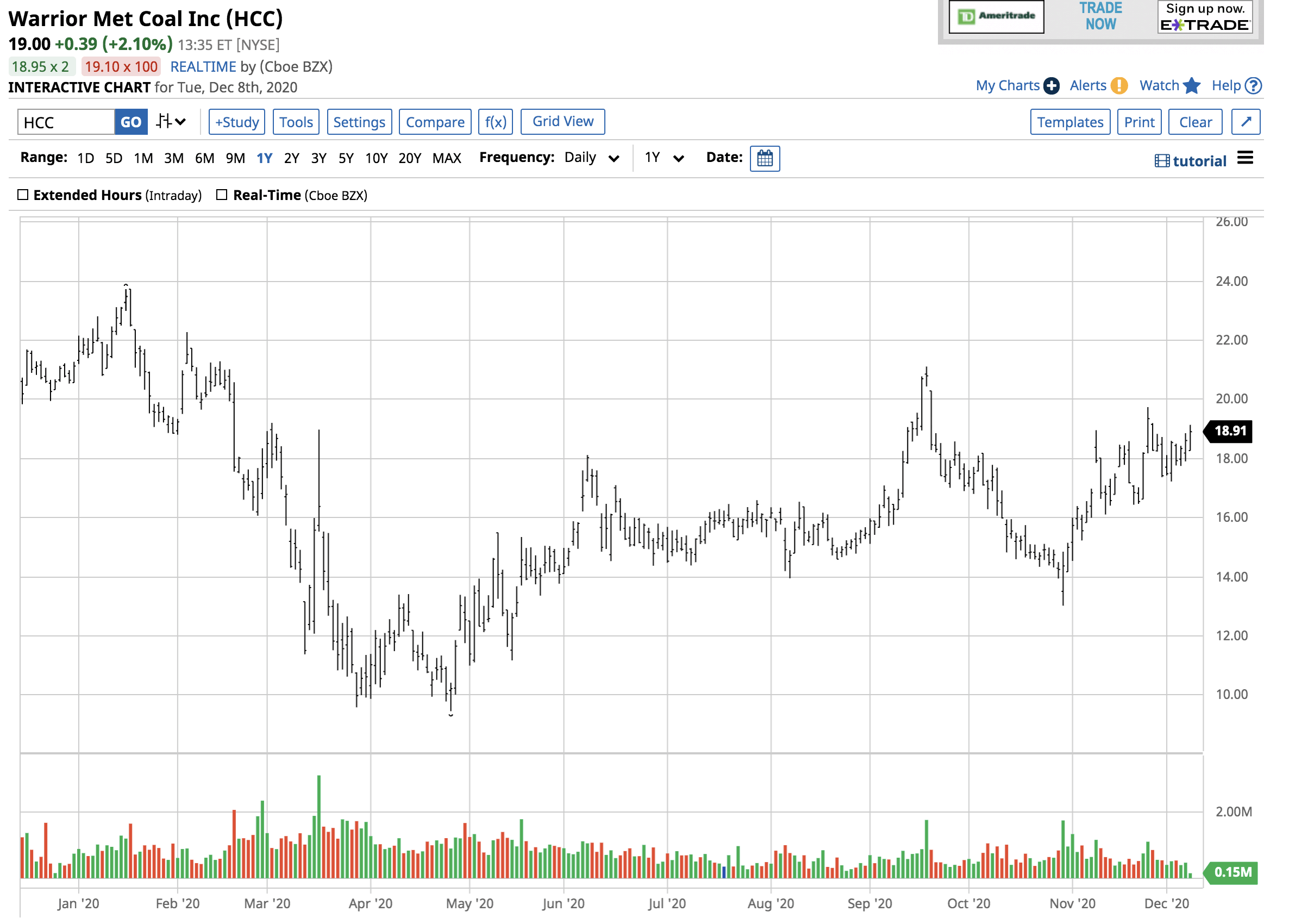Open the Frequency Daily dropdown
This screenshot has height=924, width=1289.
coord(592,158)
